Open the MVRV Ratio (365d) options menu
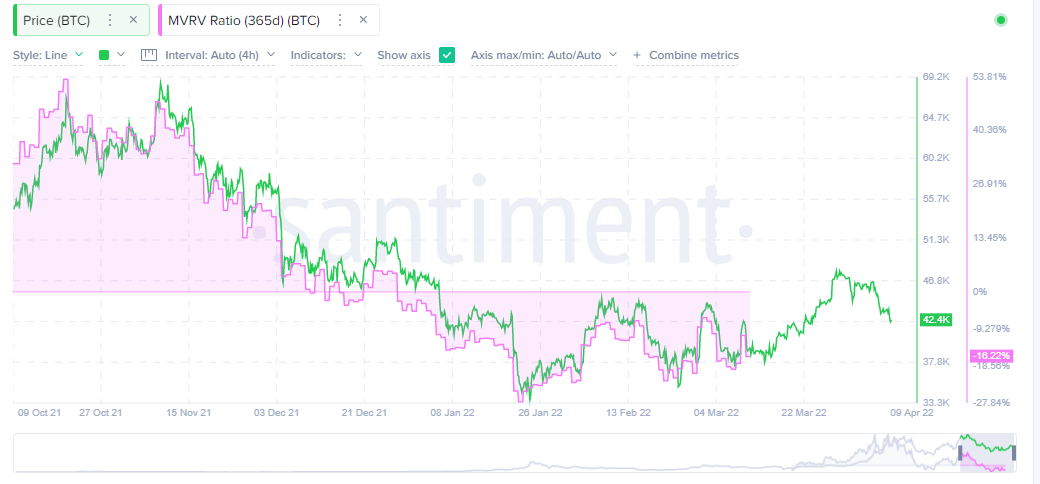Viewport: 1040px width, 484px height. tap(340, 21)
